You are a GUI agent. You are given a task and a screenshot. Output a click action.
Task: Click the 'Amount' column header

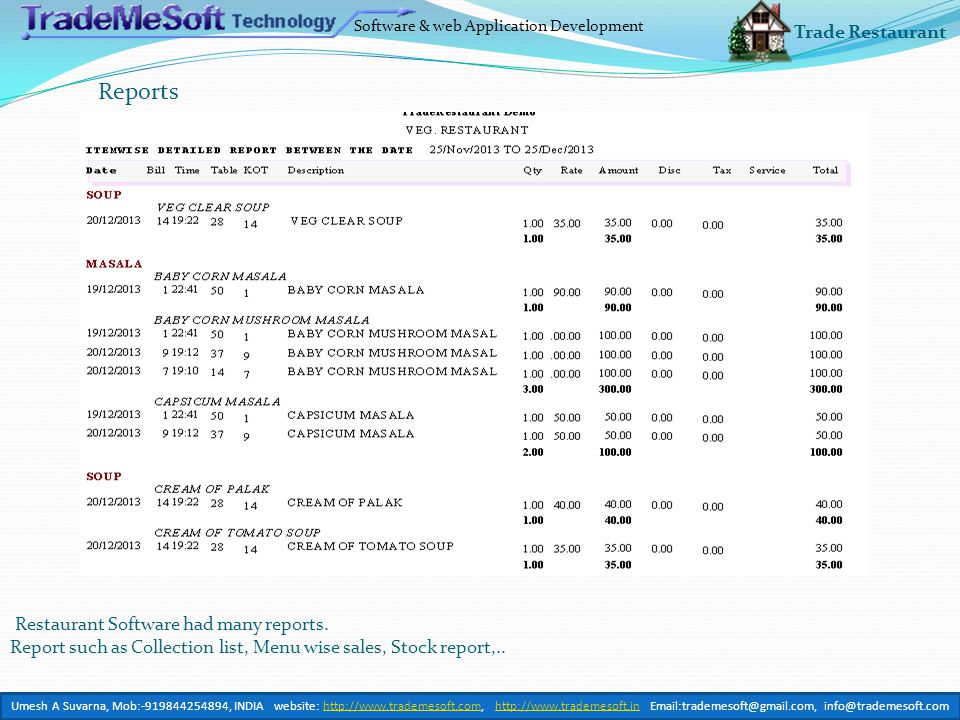point(618,170)
